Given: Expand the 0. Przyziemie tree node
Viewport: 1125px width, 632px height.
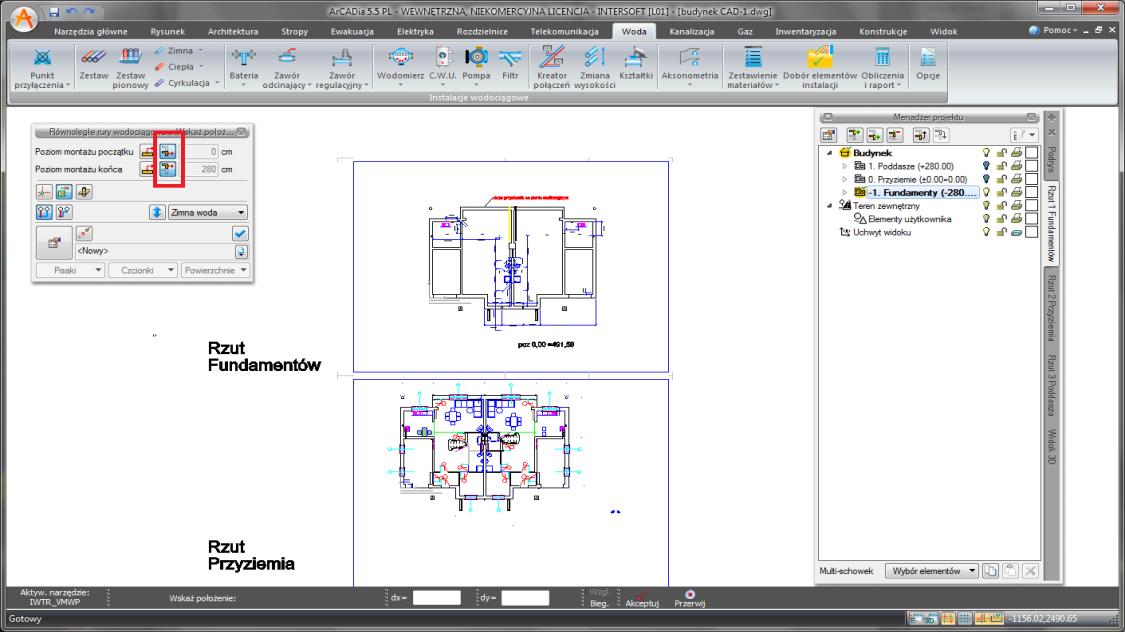Looking at the screenshot, I should point(844,179).
